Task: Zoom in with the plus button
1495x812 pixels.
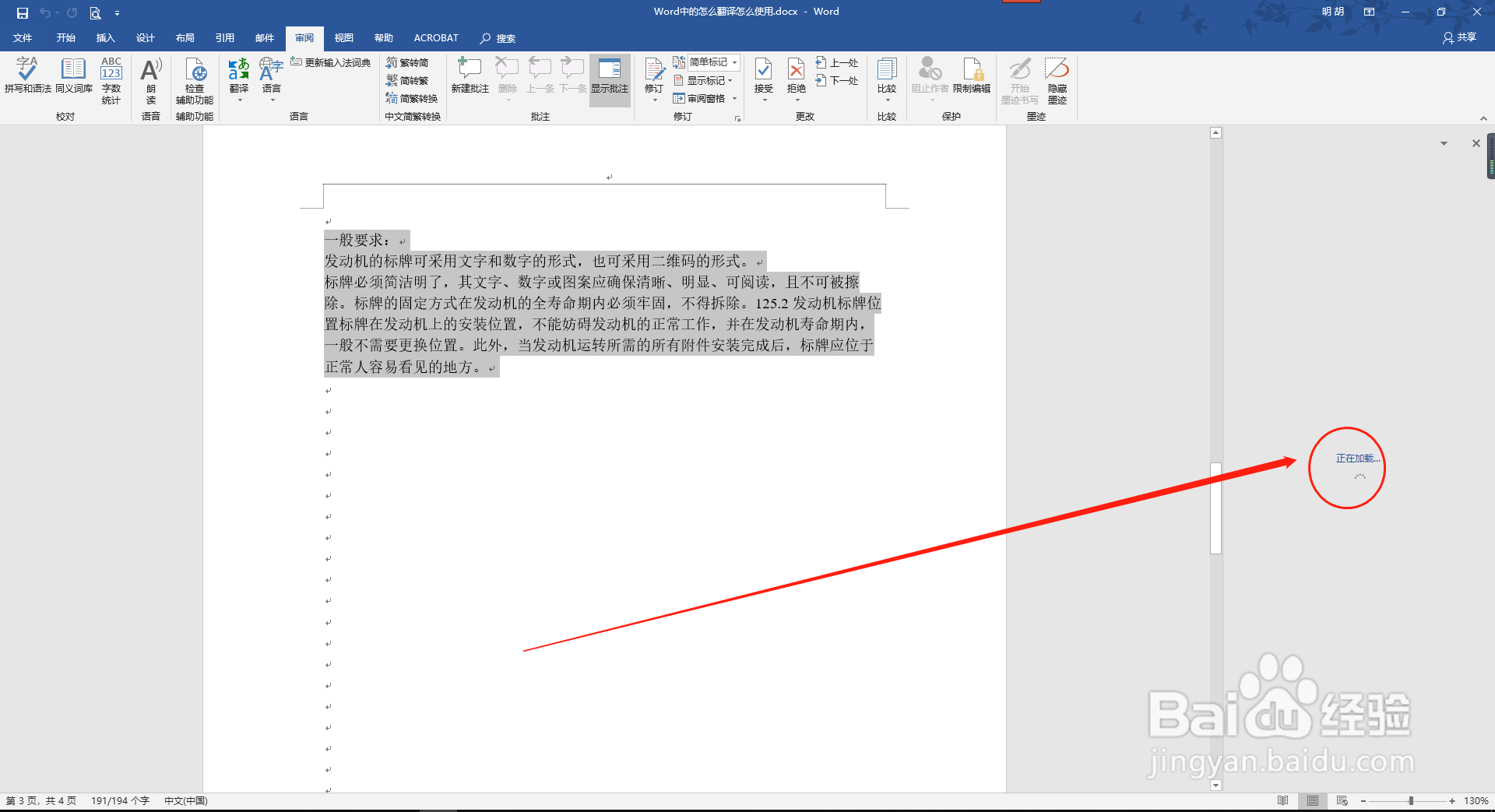Action: (1452, 800)
